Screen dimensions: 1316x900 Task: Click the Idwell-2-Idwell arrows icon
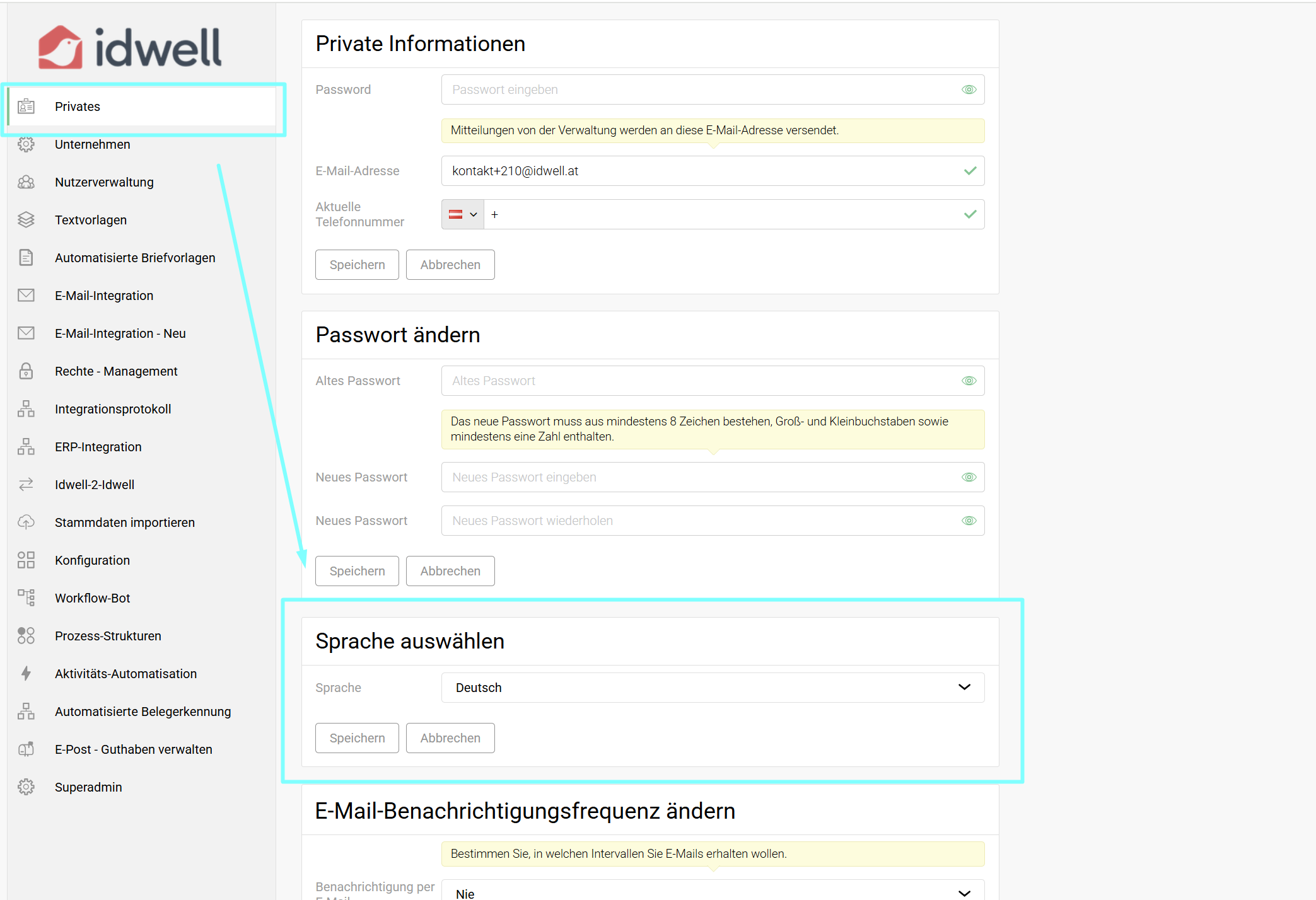(x=26, y=485)
